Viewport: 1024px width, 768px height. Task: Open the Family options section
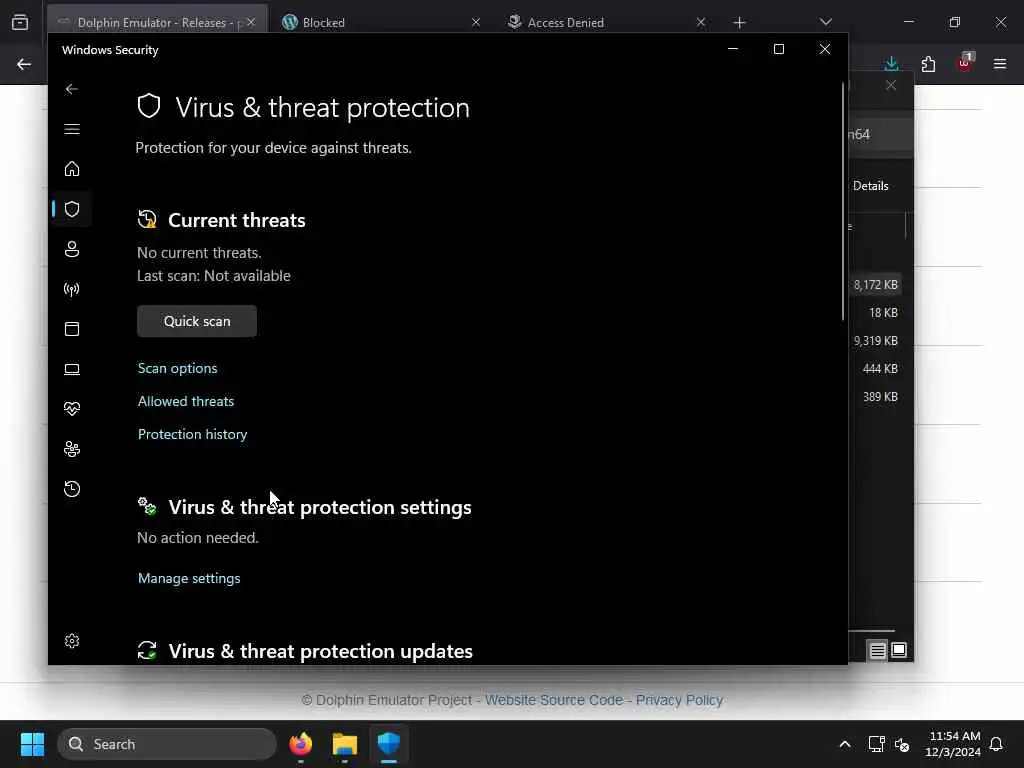point(72,449)
